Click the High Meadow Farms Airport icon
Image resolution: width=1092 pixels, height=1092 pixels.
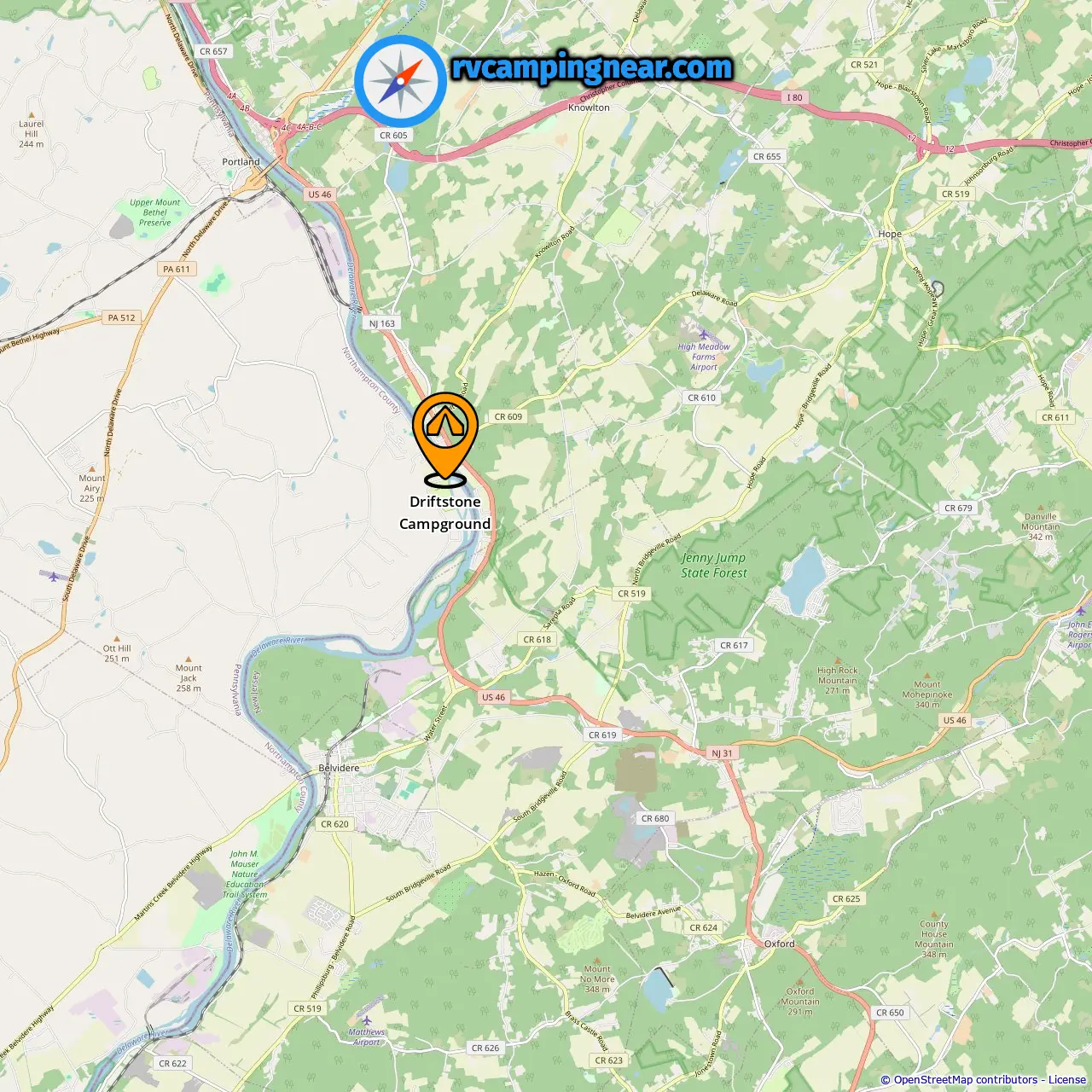point(703,334)
